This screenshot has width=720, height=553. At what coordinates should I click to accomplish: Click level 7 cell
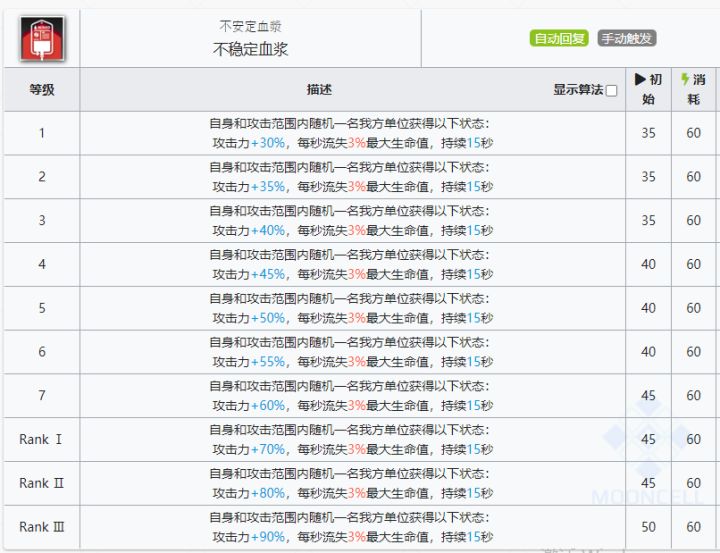(x=42, y=395)
